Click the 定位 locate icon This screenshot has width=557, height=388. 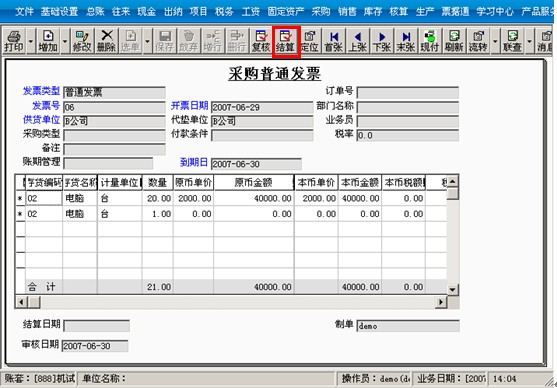309,41
